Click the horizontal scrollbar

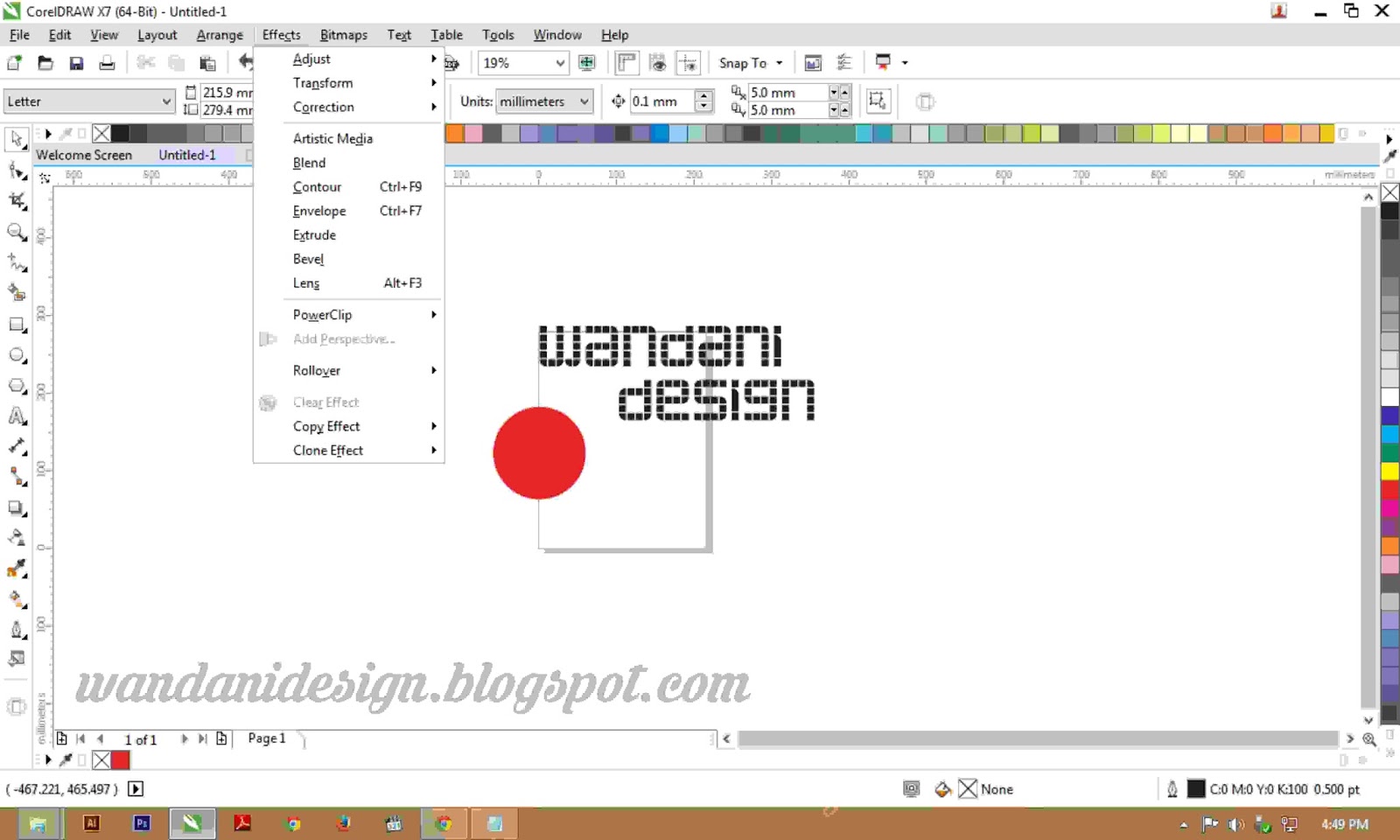pos(1038,739)
